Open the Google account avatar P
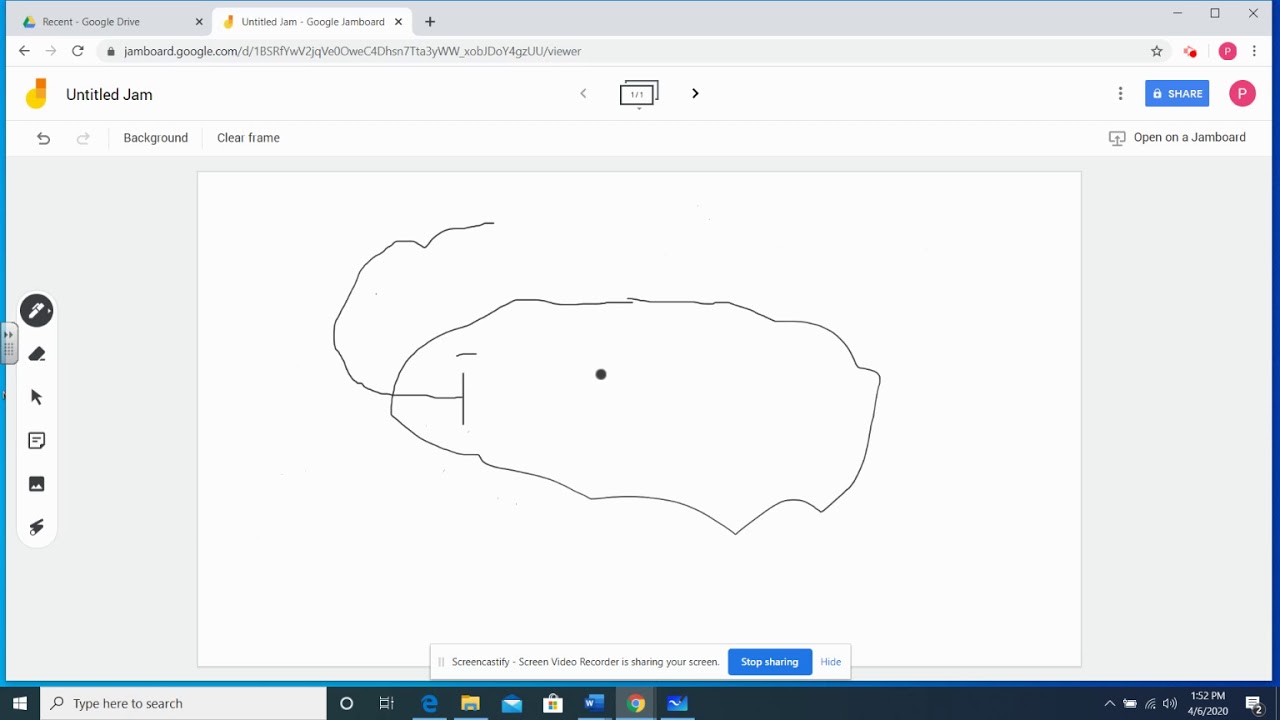Viewport: 1280px width, 720px height. click(x=1242, y=94)
